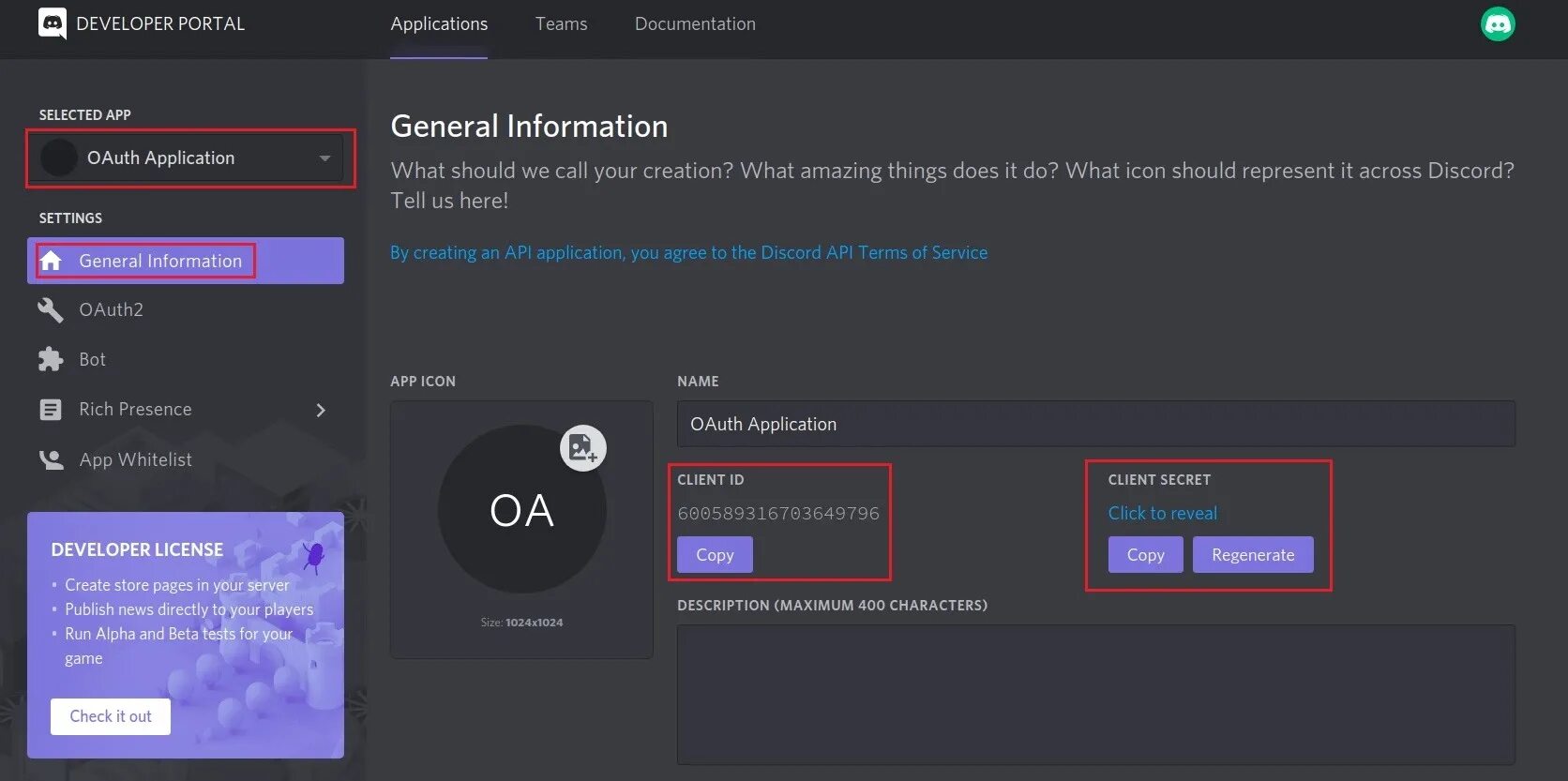Click 'Create store pages in your server' text
This screenshot has height=781, width=1568.
pyautogui.click(x=177, y=585)
